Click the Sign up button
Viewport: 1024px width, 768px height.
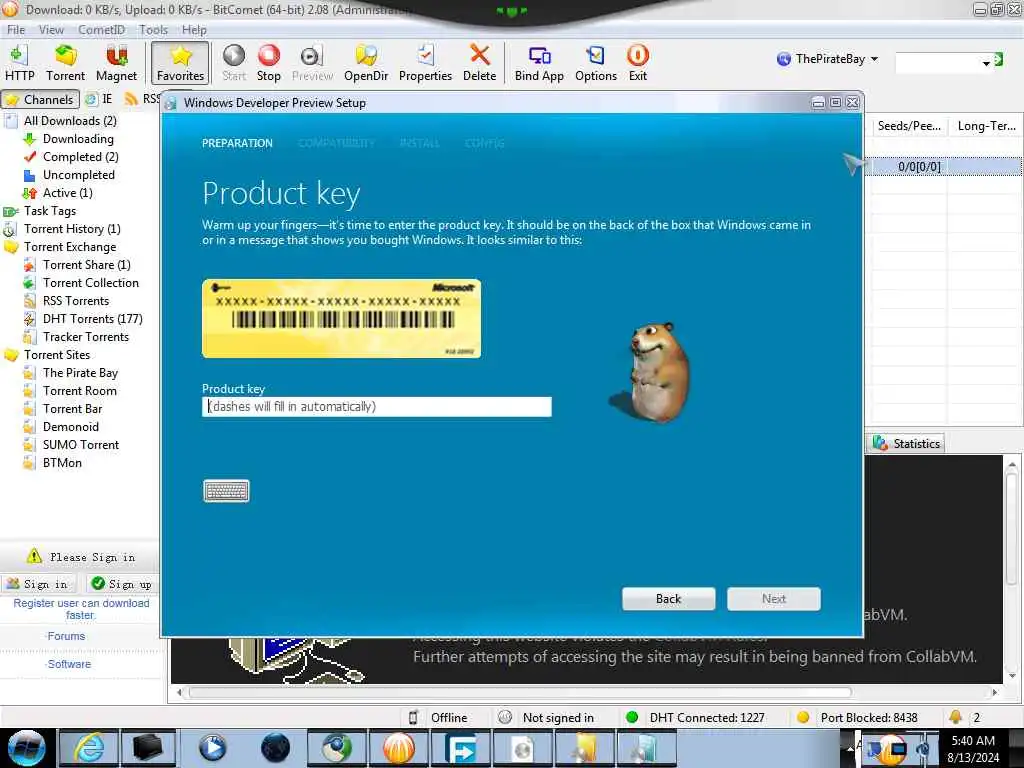click(x=123, y=584)
